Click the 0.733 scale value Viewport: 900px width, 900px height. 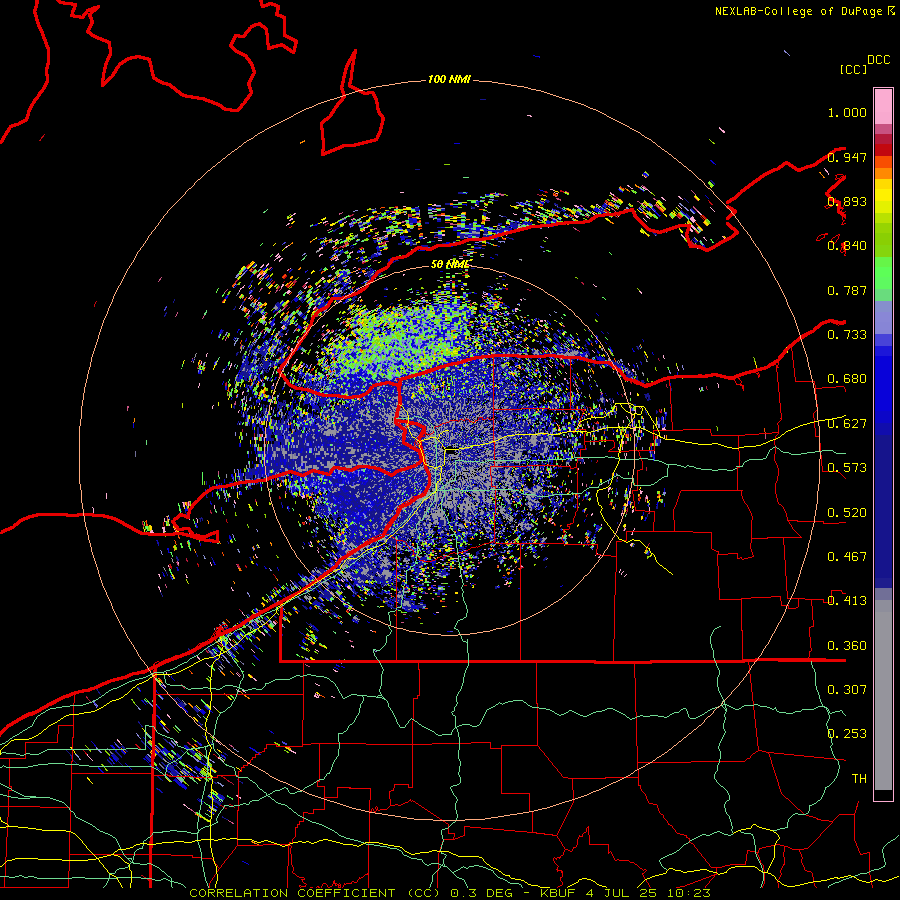(847, 335)
